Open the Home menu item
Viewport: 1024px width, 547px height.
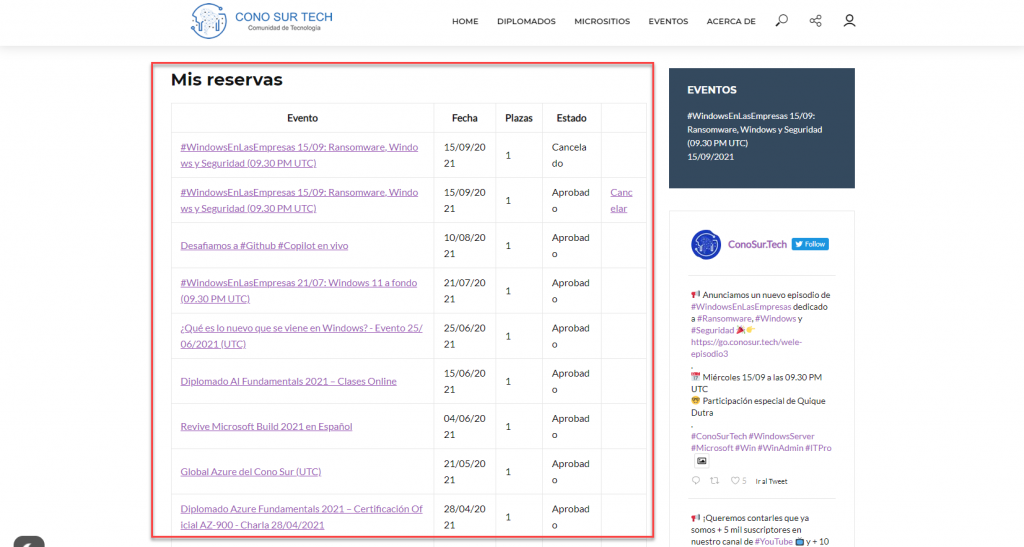(465, 22)
